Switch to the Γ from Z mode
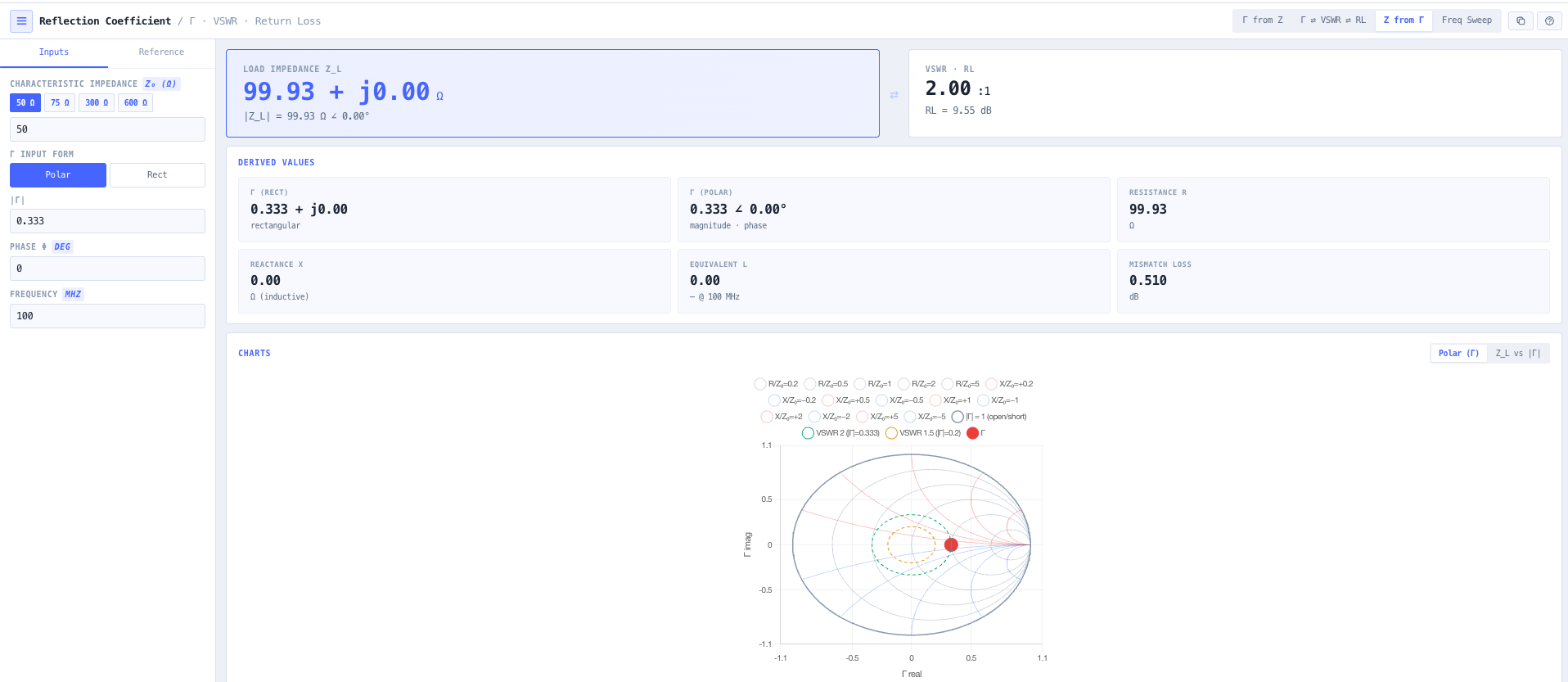This screenshot has height=682, width=1568. click(1263, 20)
